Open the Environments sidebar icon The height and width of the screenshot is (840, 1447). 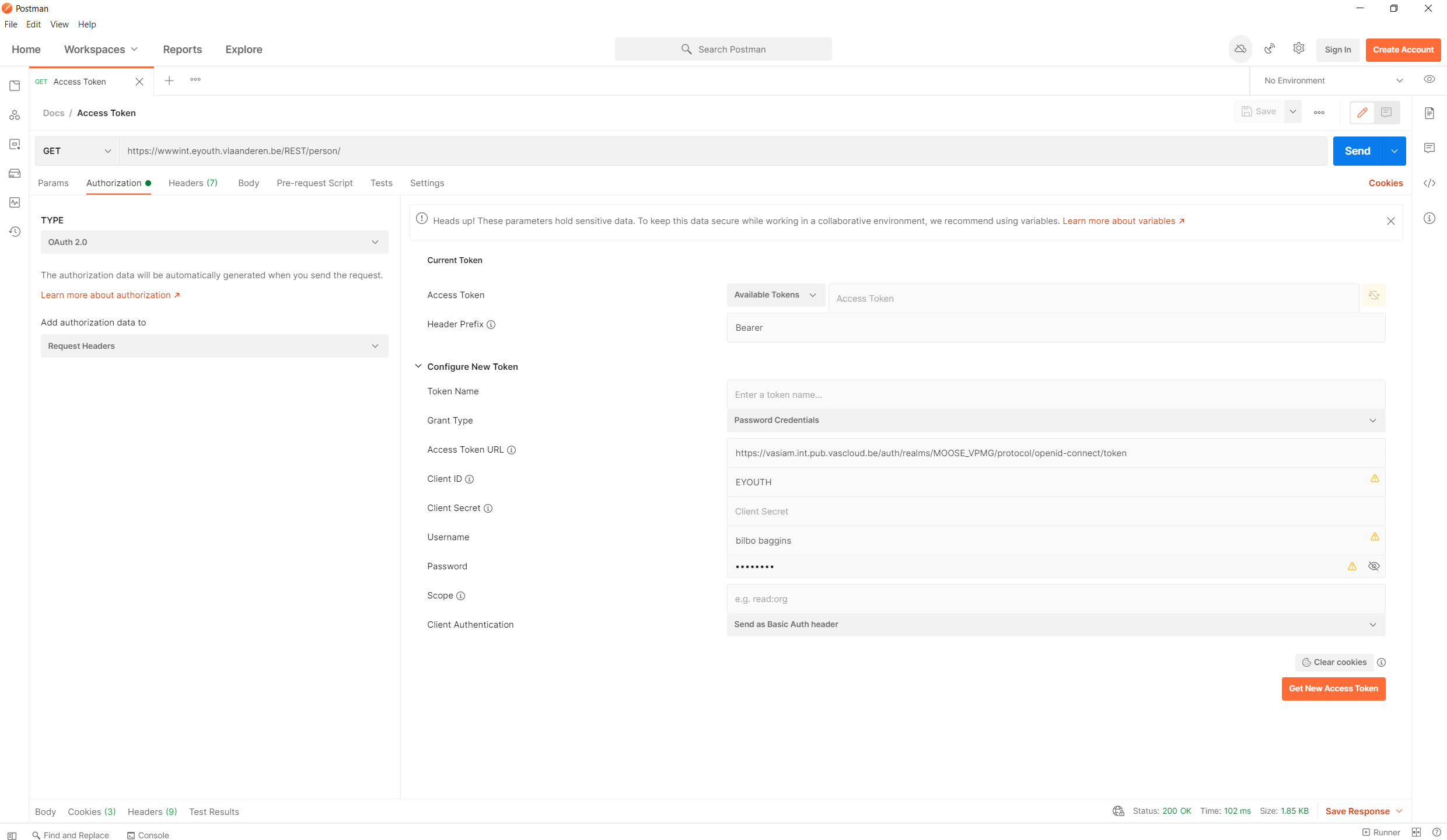coord(15,144)
